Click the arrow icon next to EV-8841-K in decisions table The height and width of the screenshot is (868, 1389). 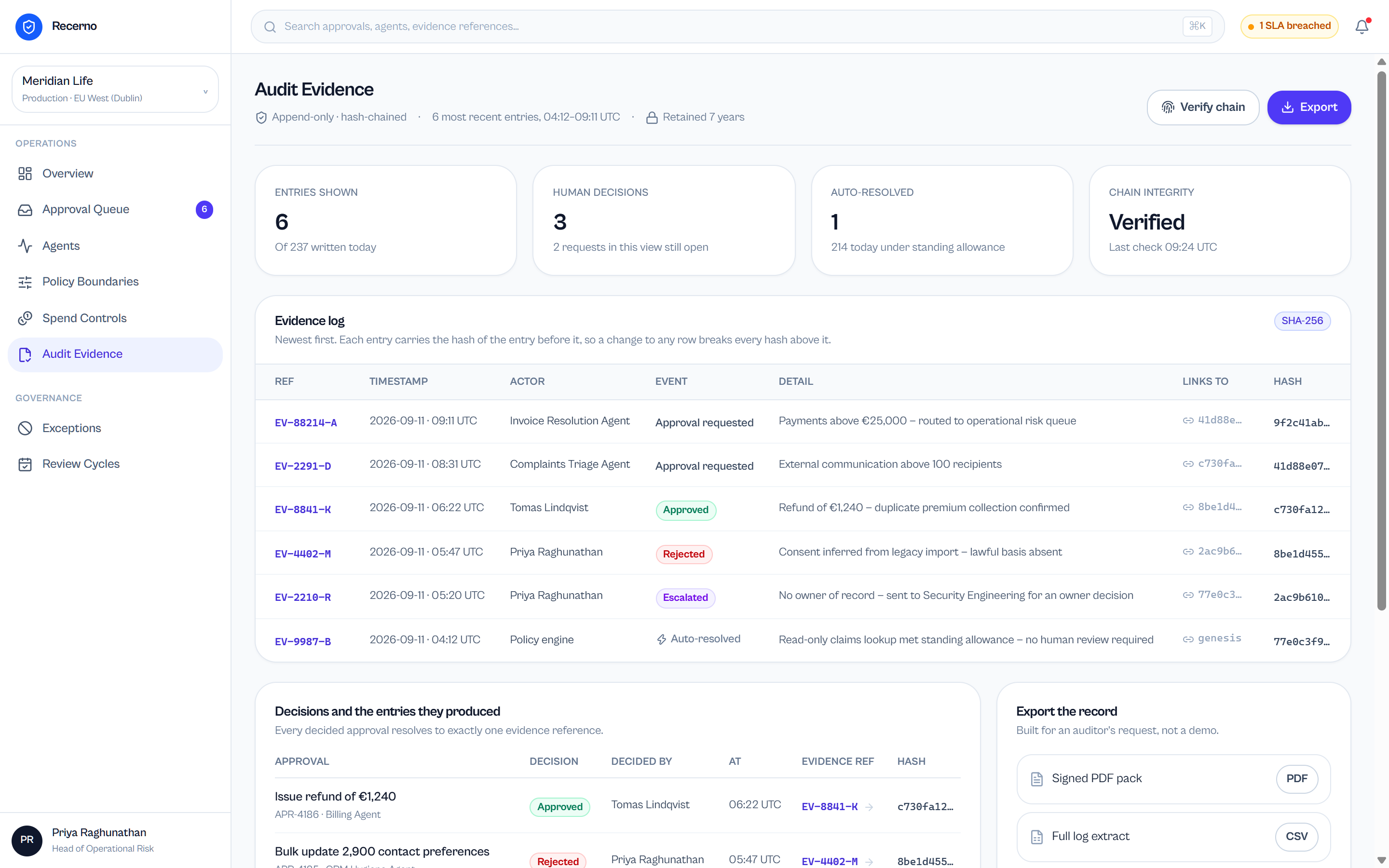pyautogui.click(x=869, y=807)
